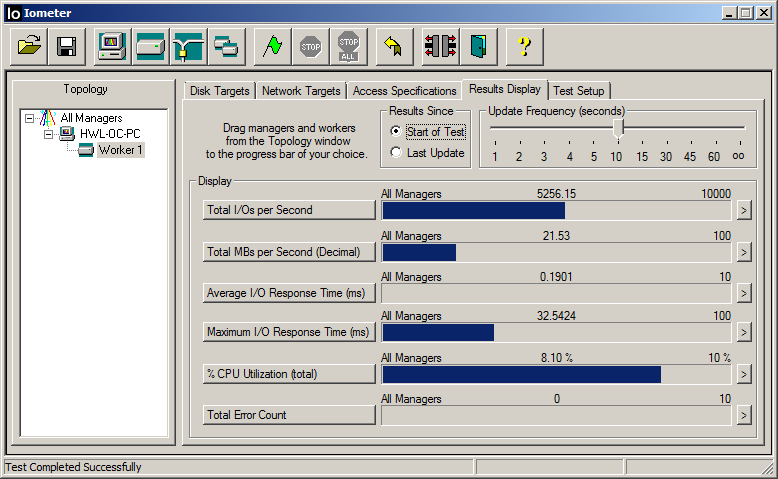The height and width of the screenshot is (479, 778).
Task: Select All Managers in the Topology tree
Action: click(x=91, y=118)
